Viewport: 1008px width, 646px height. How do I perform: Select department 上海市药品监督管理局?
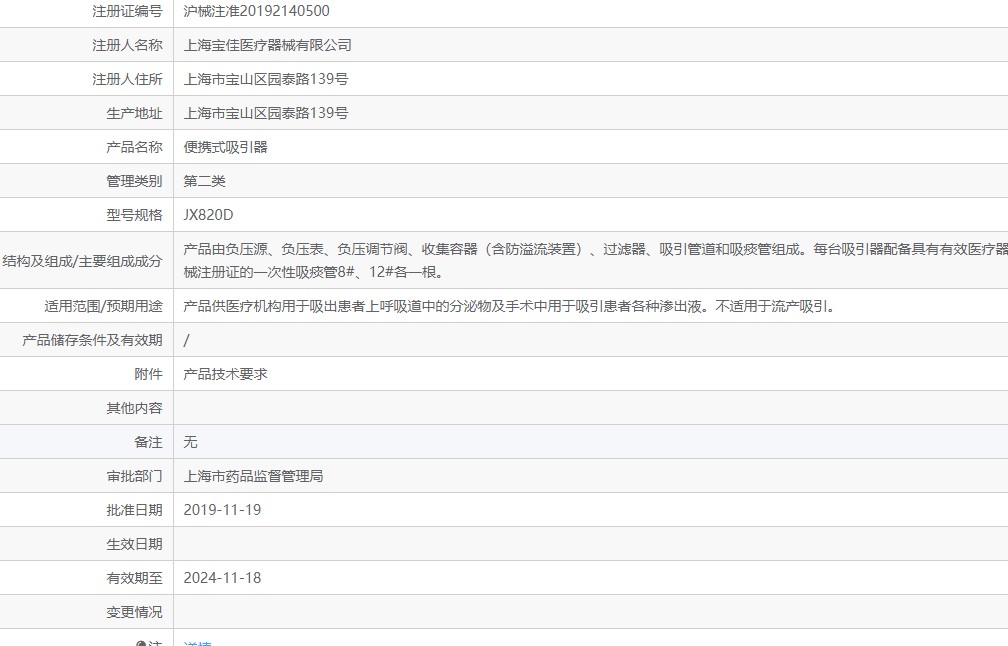[253, 476]
